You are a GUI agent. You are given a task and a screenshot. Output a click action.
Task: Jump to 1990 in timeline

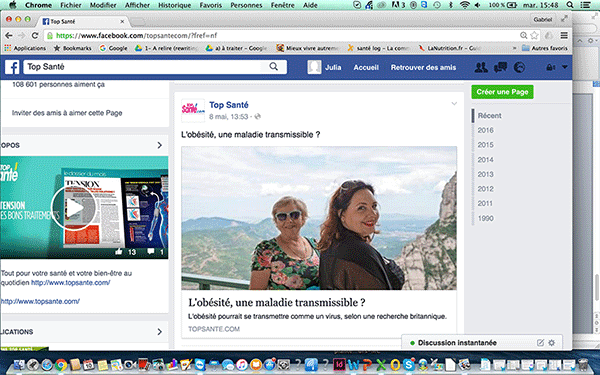click(485, 218)
